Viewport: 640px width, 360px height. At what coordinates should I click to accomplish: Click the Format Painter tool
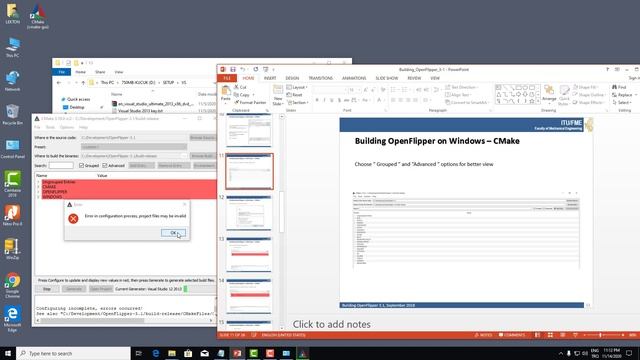pyautogui.click(x=250, y=102)
